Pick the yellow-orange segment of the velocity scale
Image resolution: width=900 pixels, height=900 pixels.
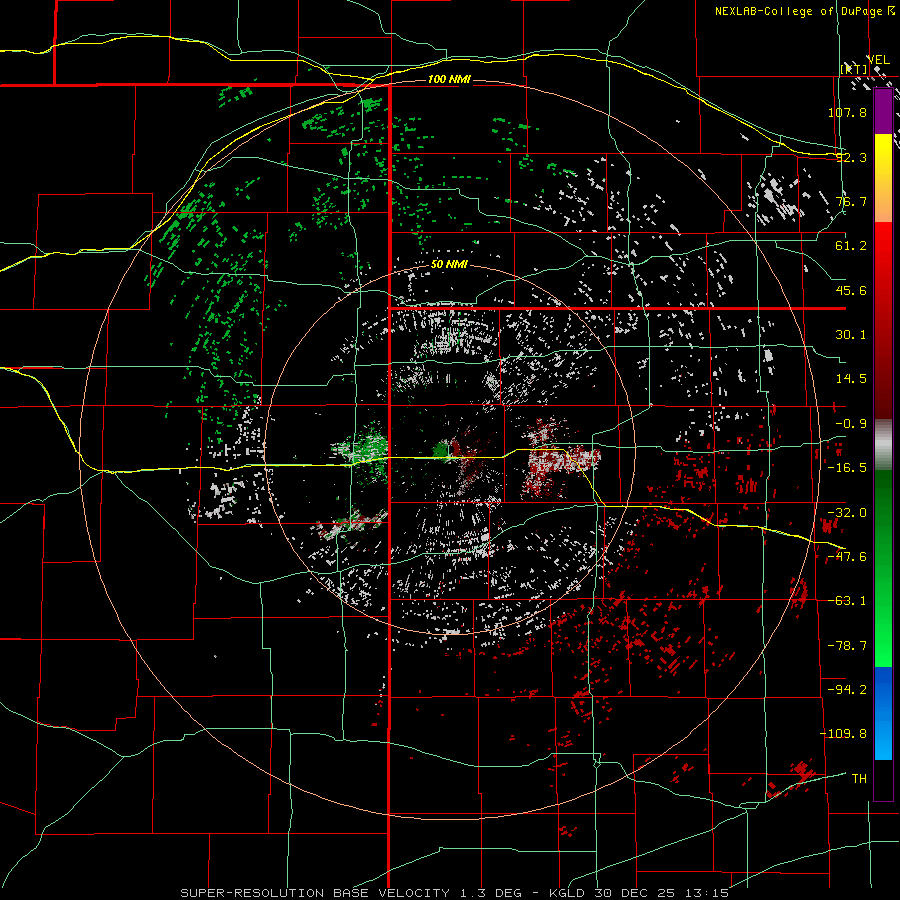[x=883, y=178]
